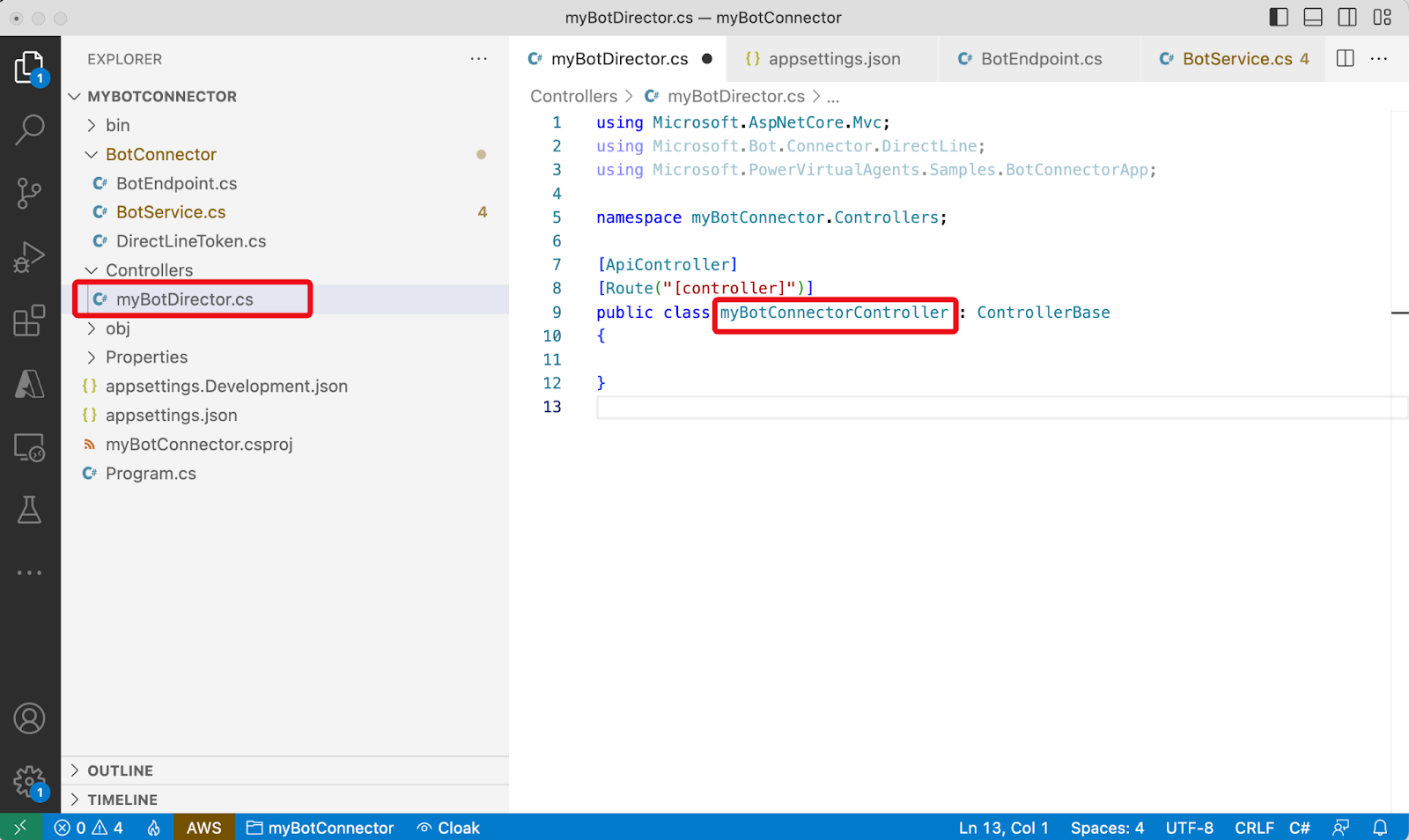Collapse the BotConnector folder
The width and height of the screenshot is (1409, 840).
pyautogui.click(x=285, y=154)
